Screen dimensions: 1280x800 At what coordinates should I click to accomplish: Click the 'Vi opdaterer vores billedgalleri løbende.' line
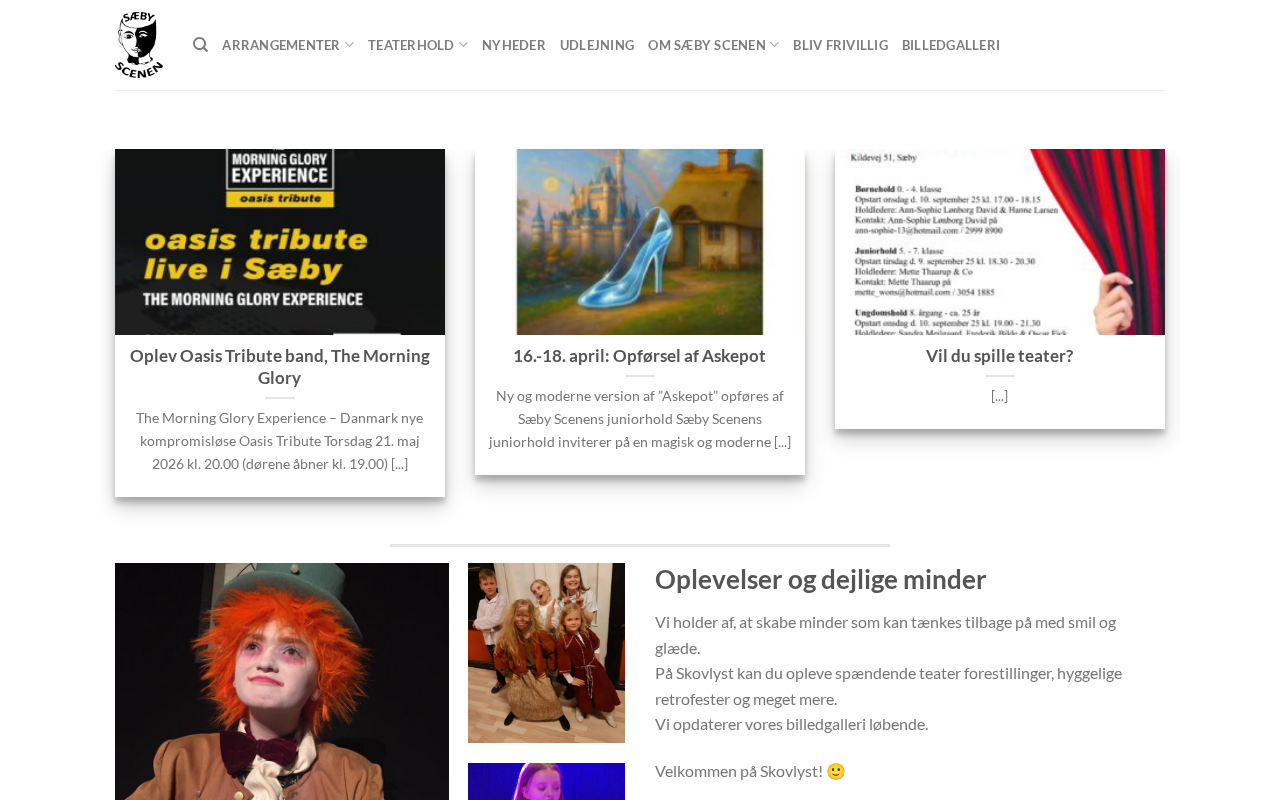(792, 724)
